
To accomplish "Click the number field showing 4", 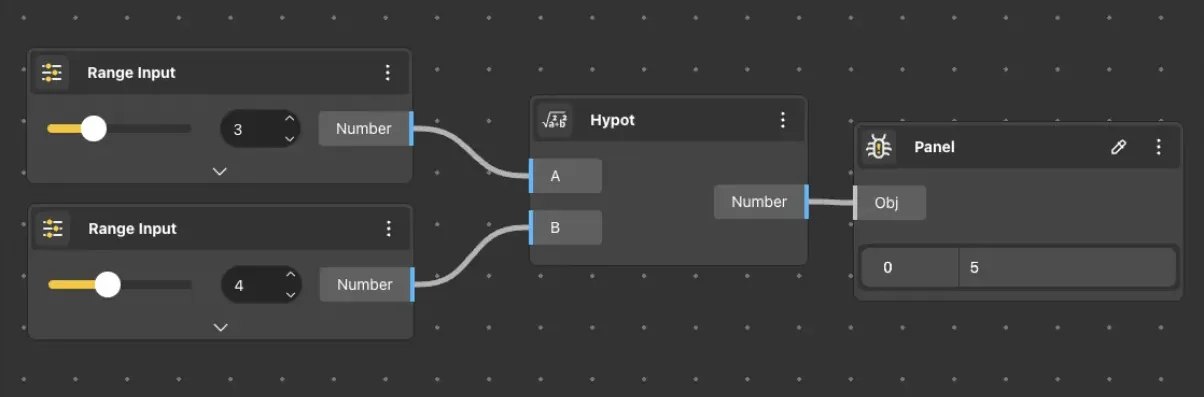I will pyautogui.click(x=261, y=285).
